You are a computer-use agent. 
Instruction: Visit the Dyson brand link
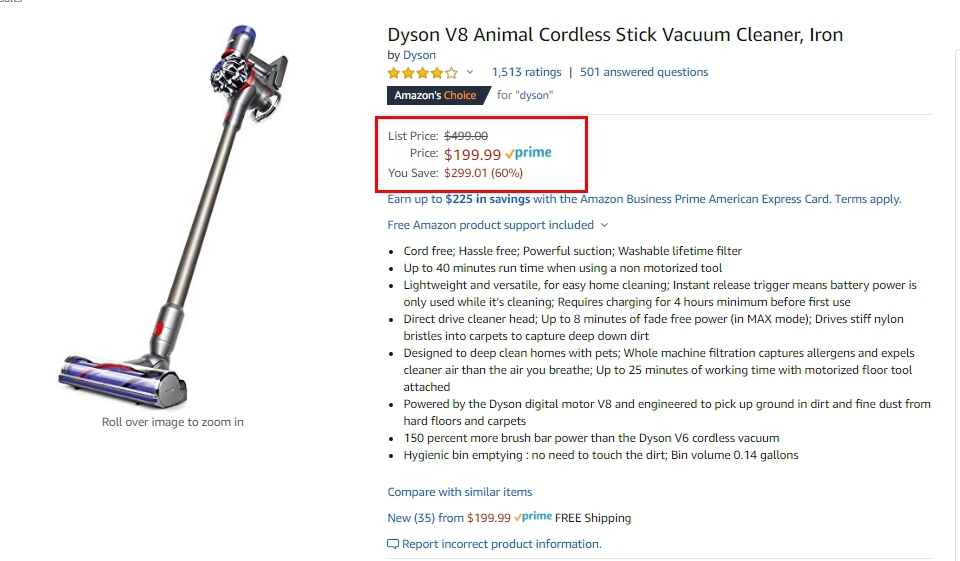pyautogui.click(x=419, y=55)
